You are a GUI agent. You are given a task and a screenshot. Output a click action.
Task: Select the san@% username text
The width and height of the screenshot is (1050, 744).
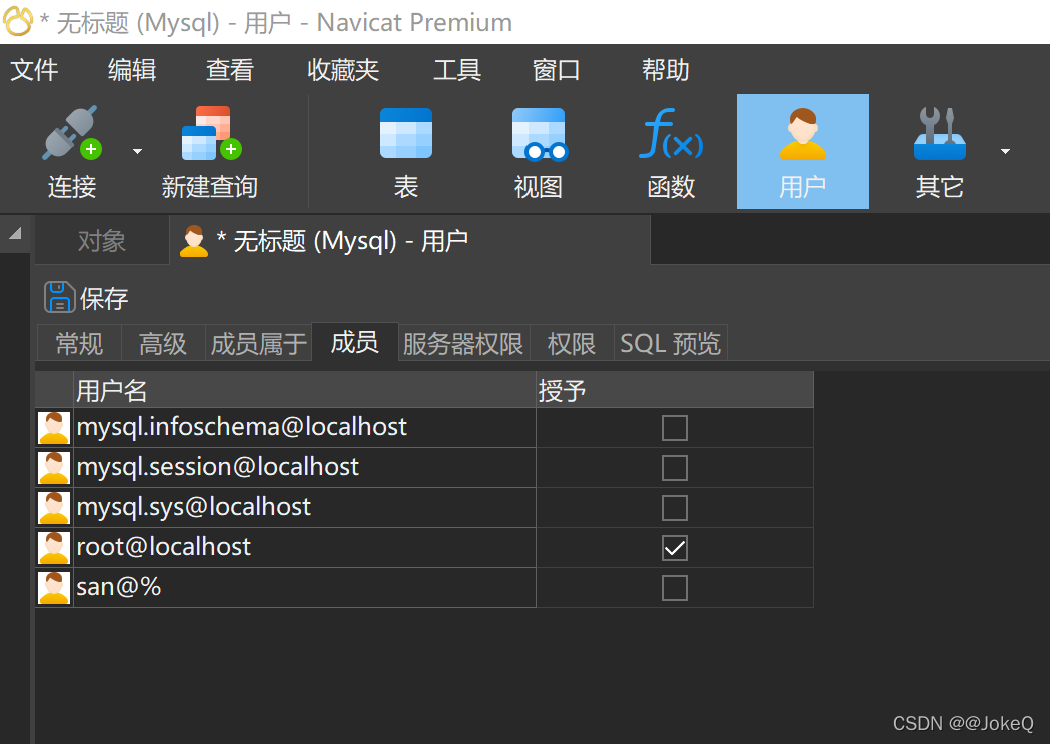(x=119, y=587)
